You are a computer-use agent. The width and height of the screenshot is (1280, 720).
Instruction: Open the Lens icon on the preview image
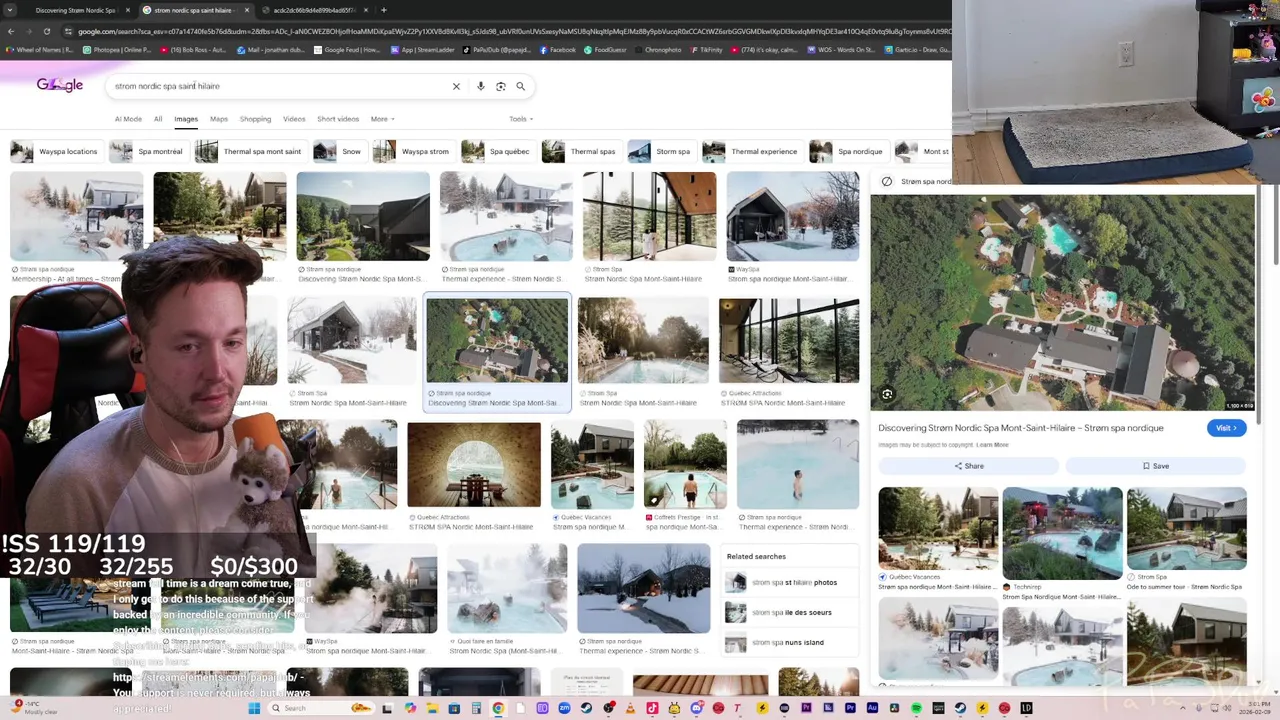coord(887,394)
